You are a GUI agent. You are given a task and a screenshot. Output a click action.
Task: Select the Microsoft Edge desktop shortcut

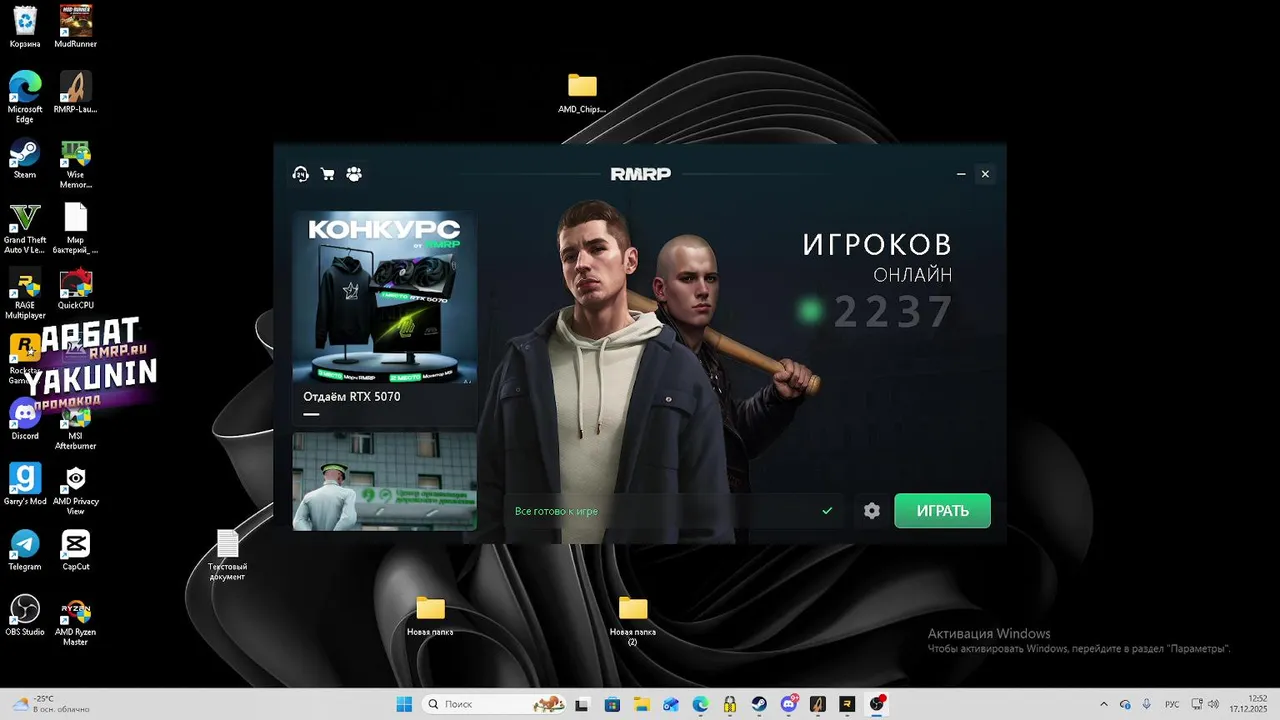(25, 97)
